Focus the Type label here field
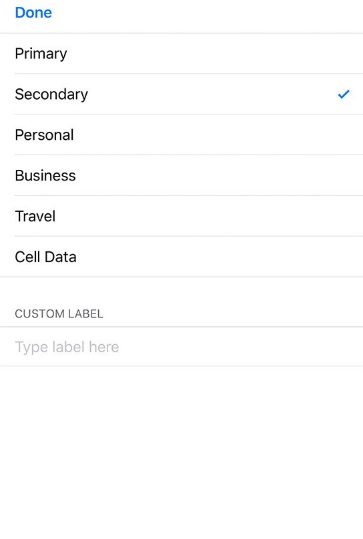This screenshot has width=363, height=539. point(182,346)
